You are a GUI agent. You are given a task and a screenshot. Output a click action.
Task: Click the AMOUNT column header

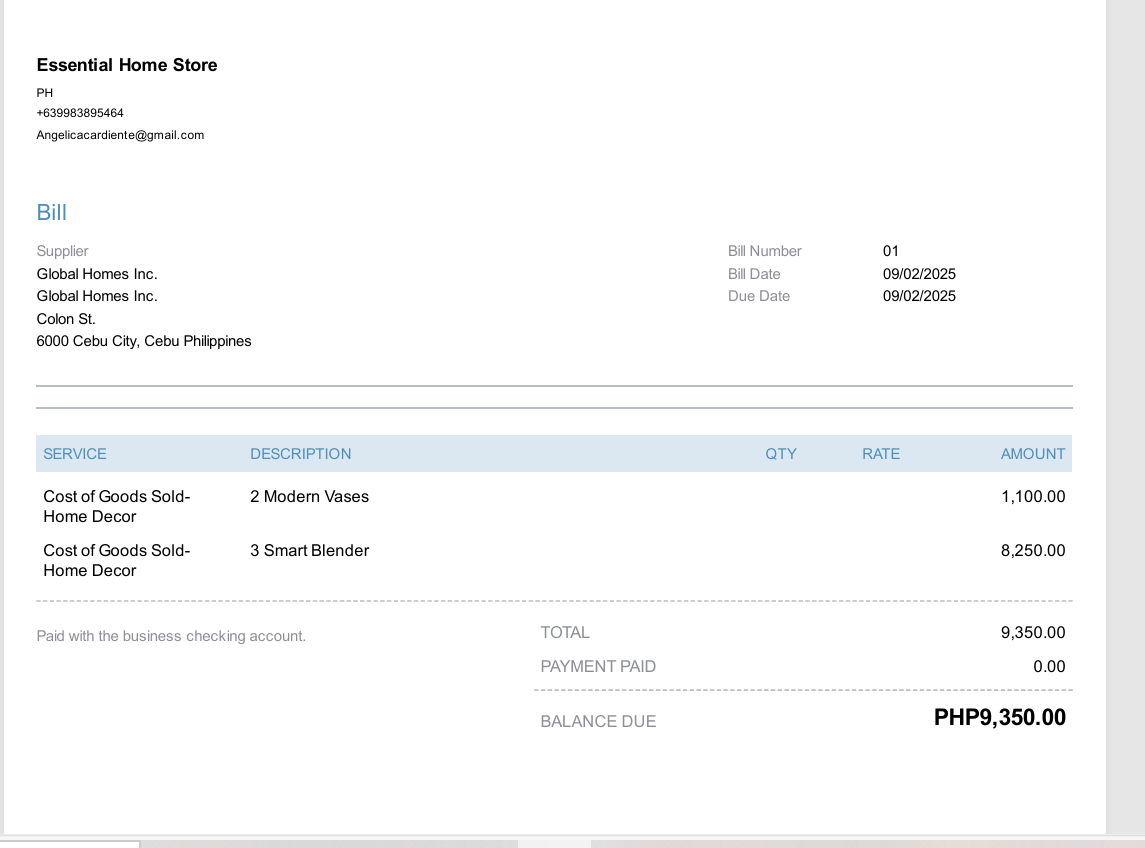pyautogui.click(x=1033, y=454)
